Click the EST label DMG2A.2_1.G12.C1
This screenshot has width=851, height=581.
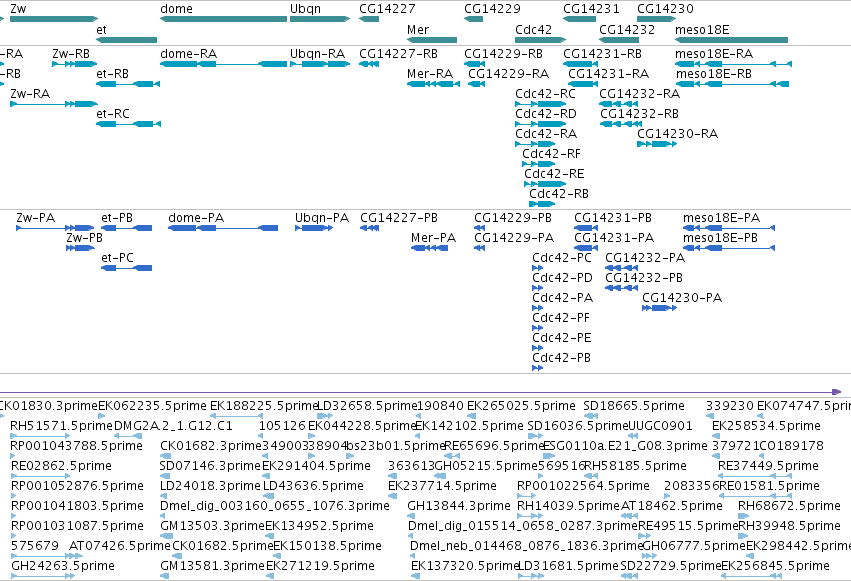coord(173,426)
